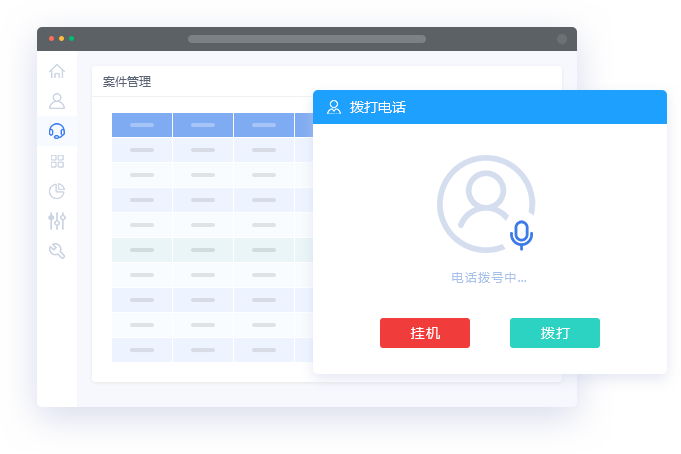Screen dimensions: 681x454
Task: Open the wrench tools sidebar icon
Action: pos(57,251)
